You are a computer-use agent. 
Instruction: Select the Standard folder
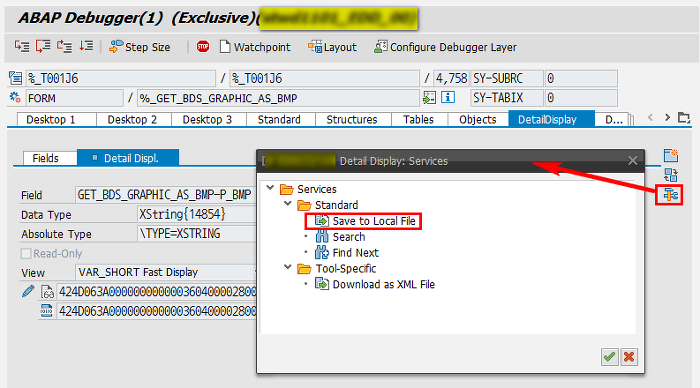coord(328,205)
